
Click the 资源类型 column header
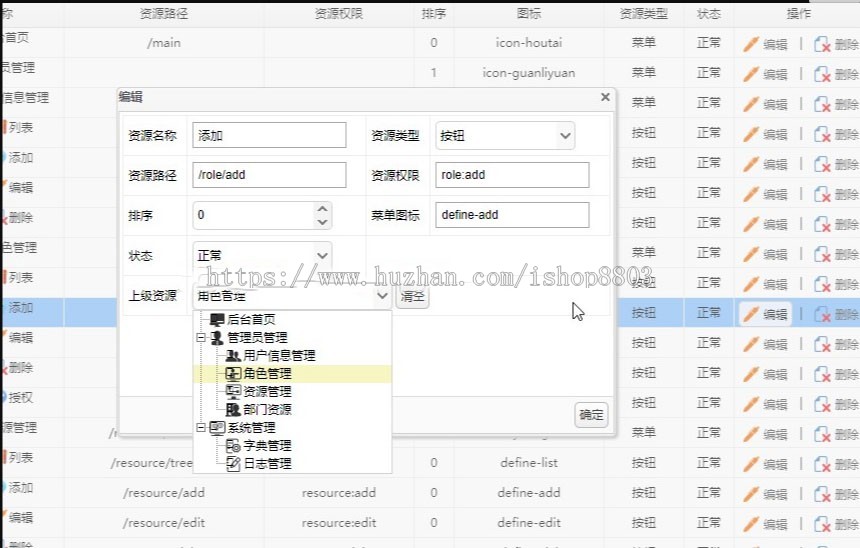[644, 14]
